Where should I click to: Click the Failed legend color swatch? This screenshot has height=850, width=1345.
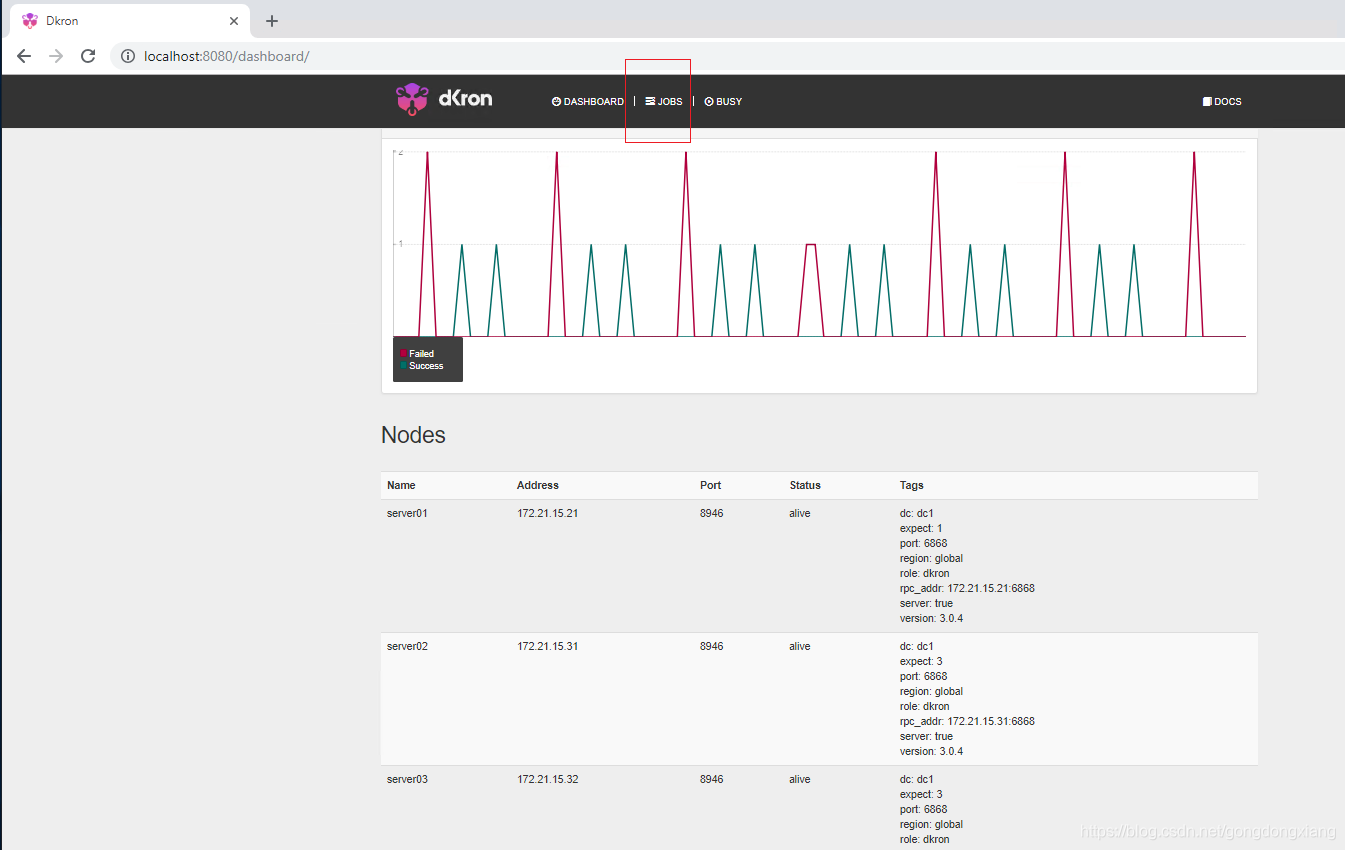[403, 354]
